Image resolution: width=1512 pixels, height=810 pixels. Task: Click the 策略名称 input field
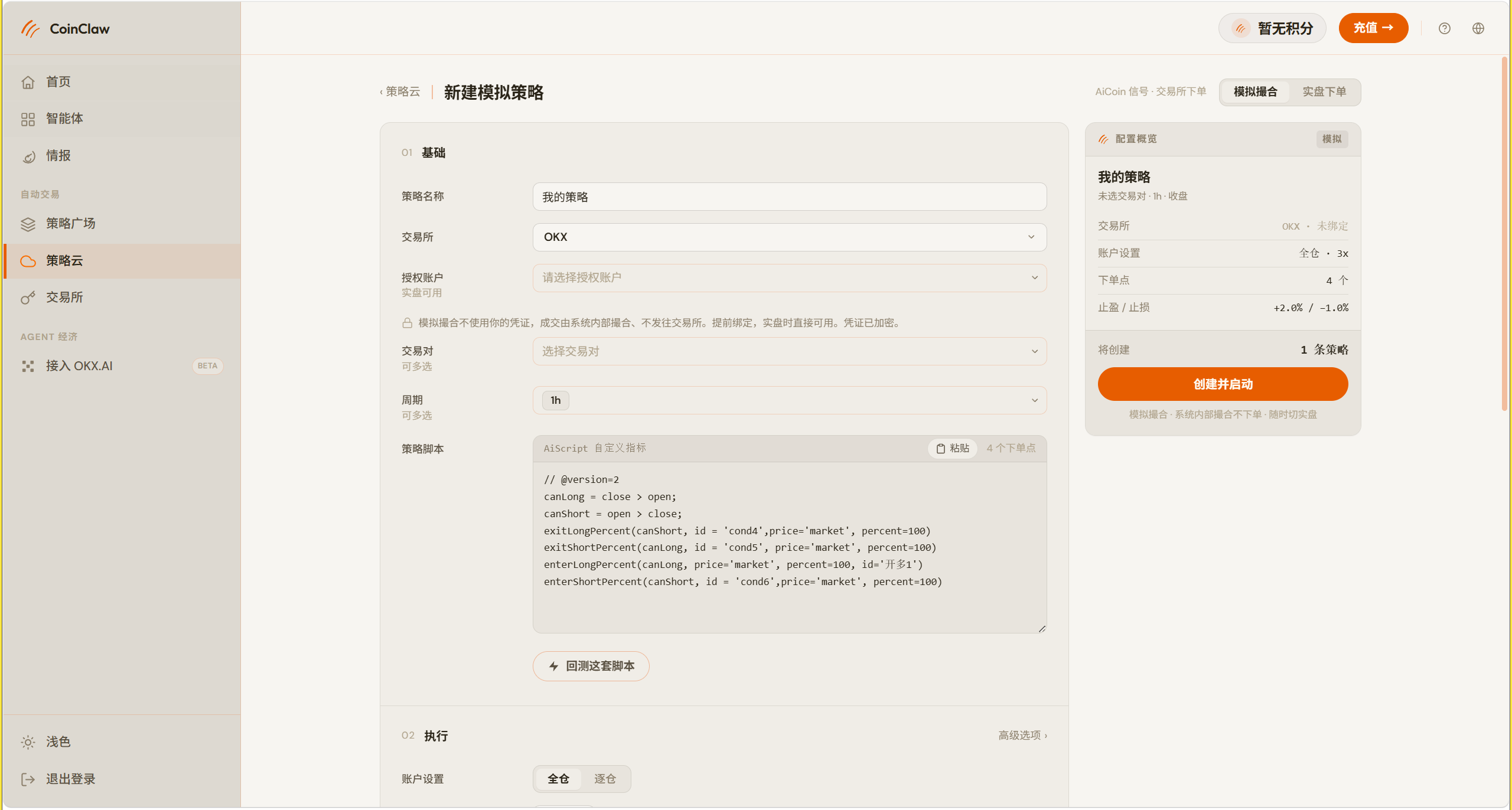[789, 197]
